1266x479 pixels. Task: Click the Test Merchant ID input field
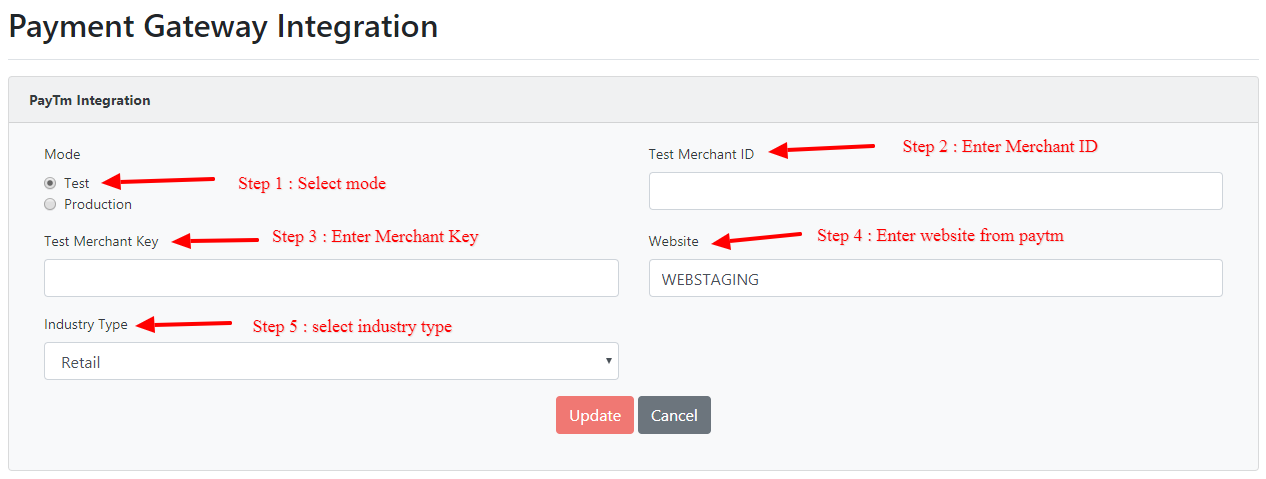coord(935,191)
